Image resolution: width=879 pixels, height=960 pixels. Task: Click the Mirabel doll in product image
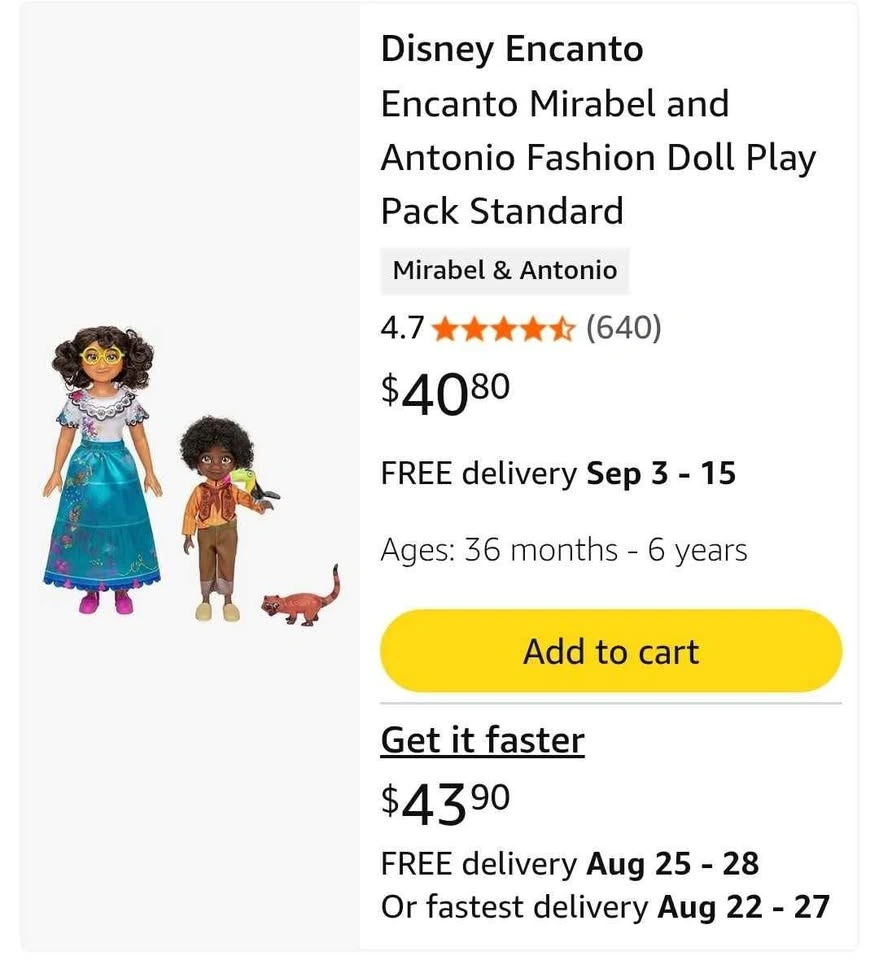[x=103, y=470]
